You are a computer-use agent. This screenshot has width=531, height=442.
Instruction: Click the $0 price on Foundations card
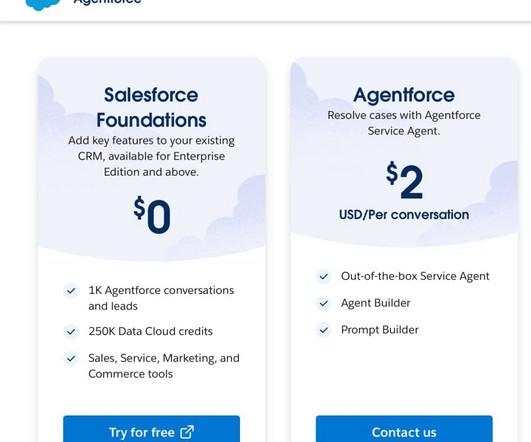(152, 215)
